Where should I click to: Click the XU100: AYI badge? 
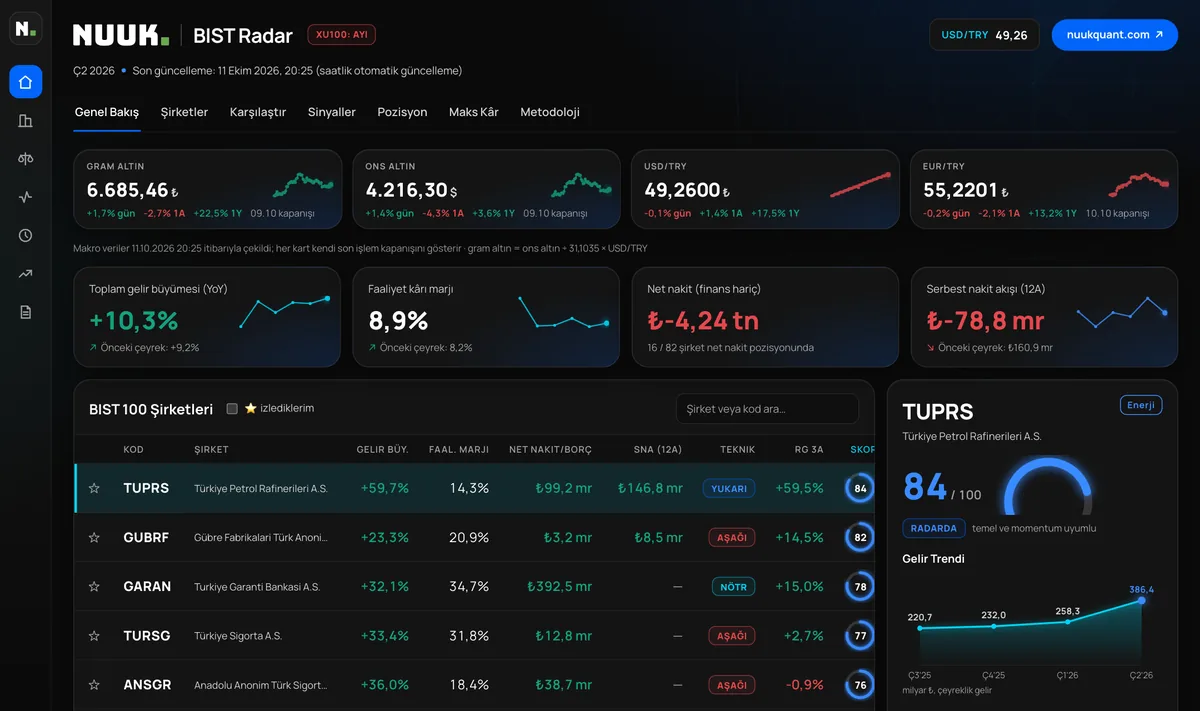click(x=342, y=35)
